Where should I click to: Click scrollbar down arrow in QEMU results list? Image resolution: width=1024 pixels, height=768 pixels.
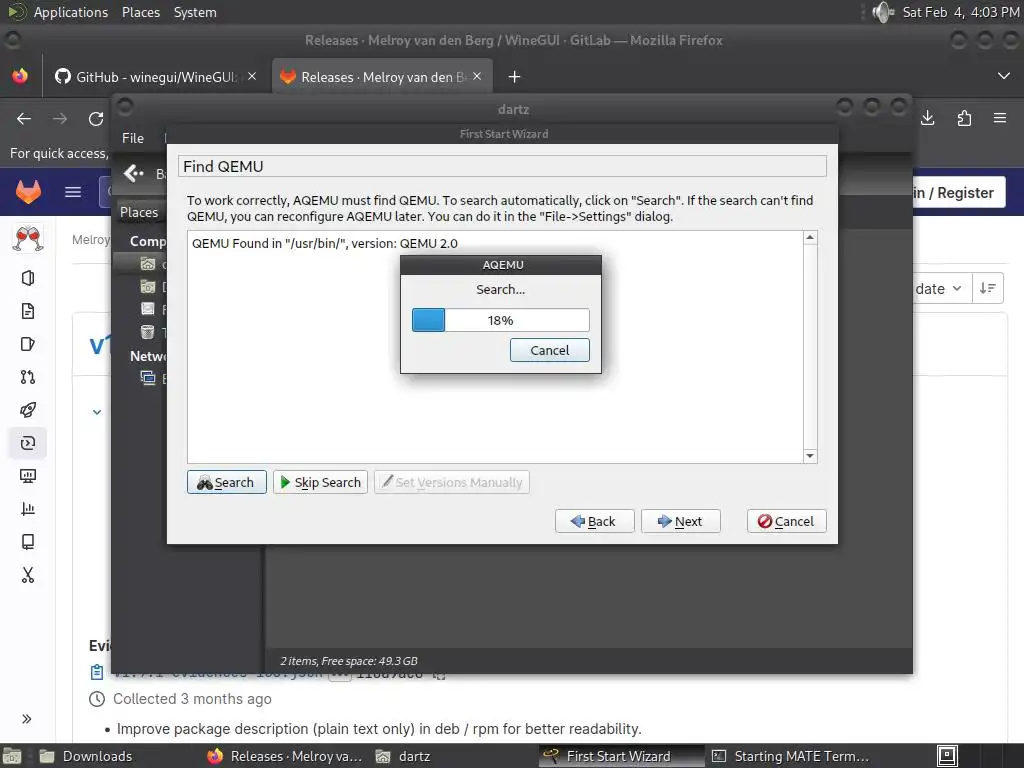810,456
